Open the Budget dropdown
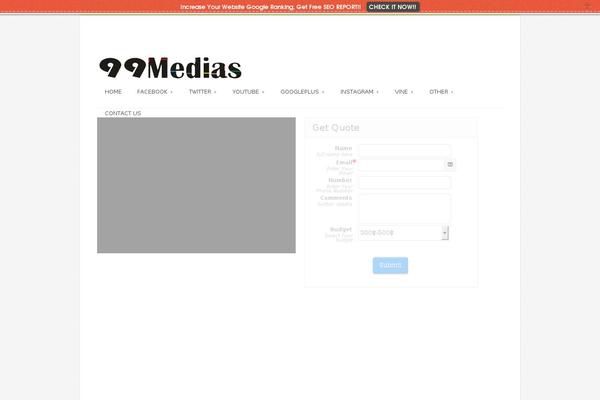Screen dimensions: 600x400 click(404, 233)
